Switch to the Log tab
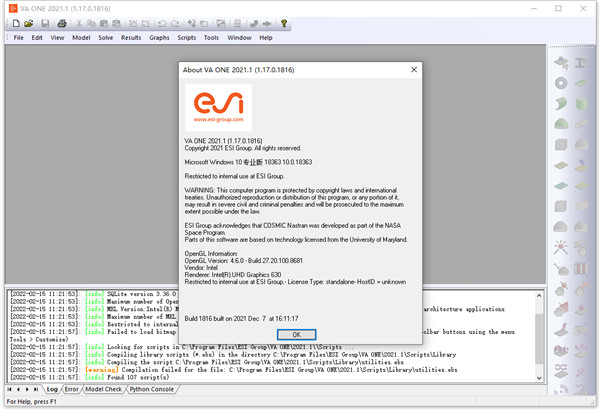 (x=52, y=389)
